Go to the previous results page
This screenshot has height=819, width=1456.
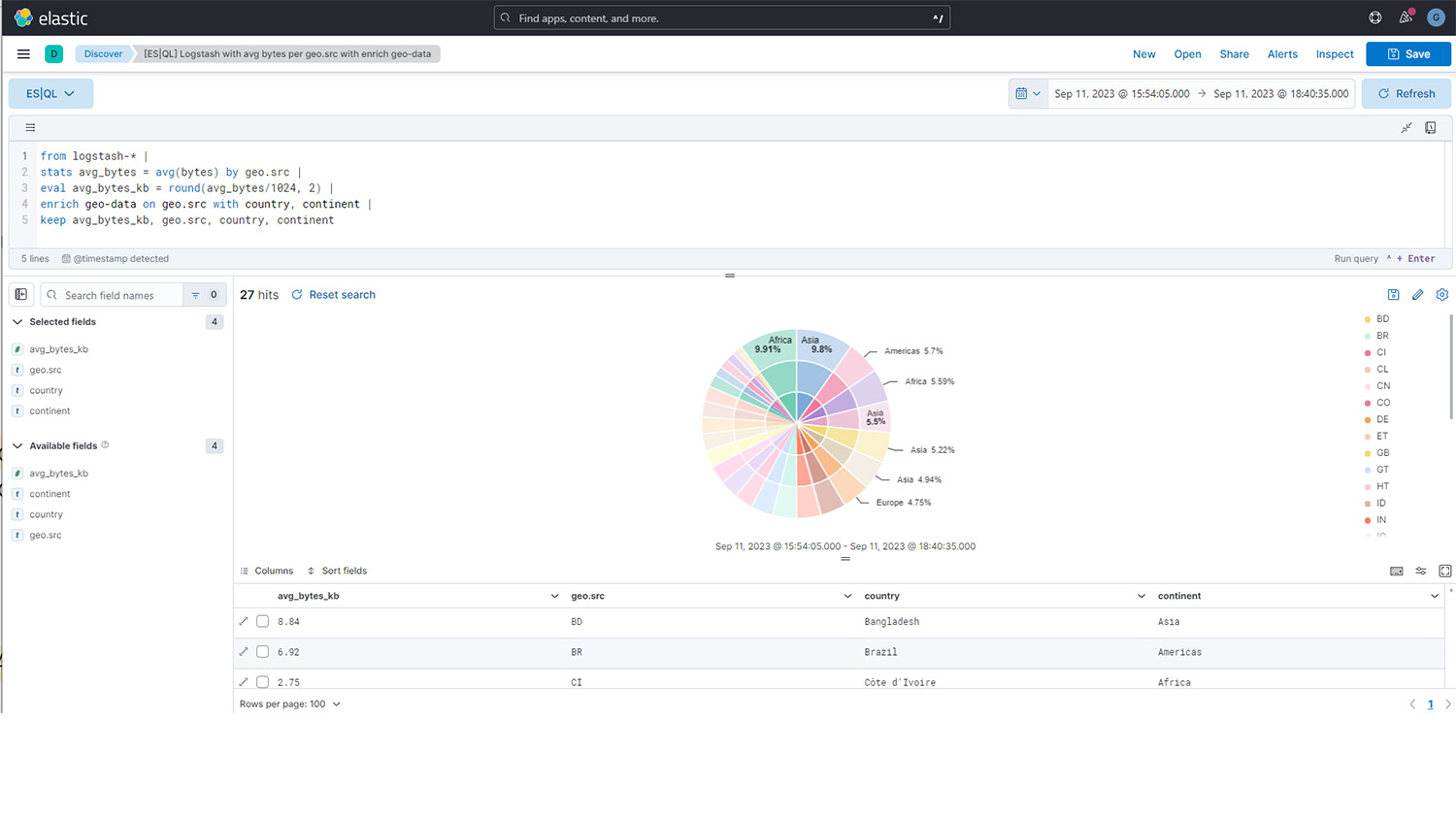(1412, 704)
